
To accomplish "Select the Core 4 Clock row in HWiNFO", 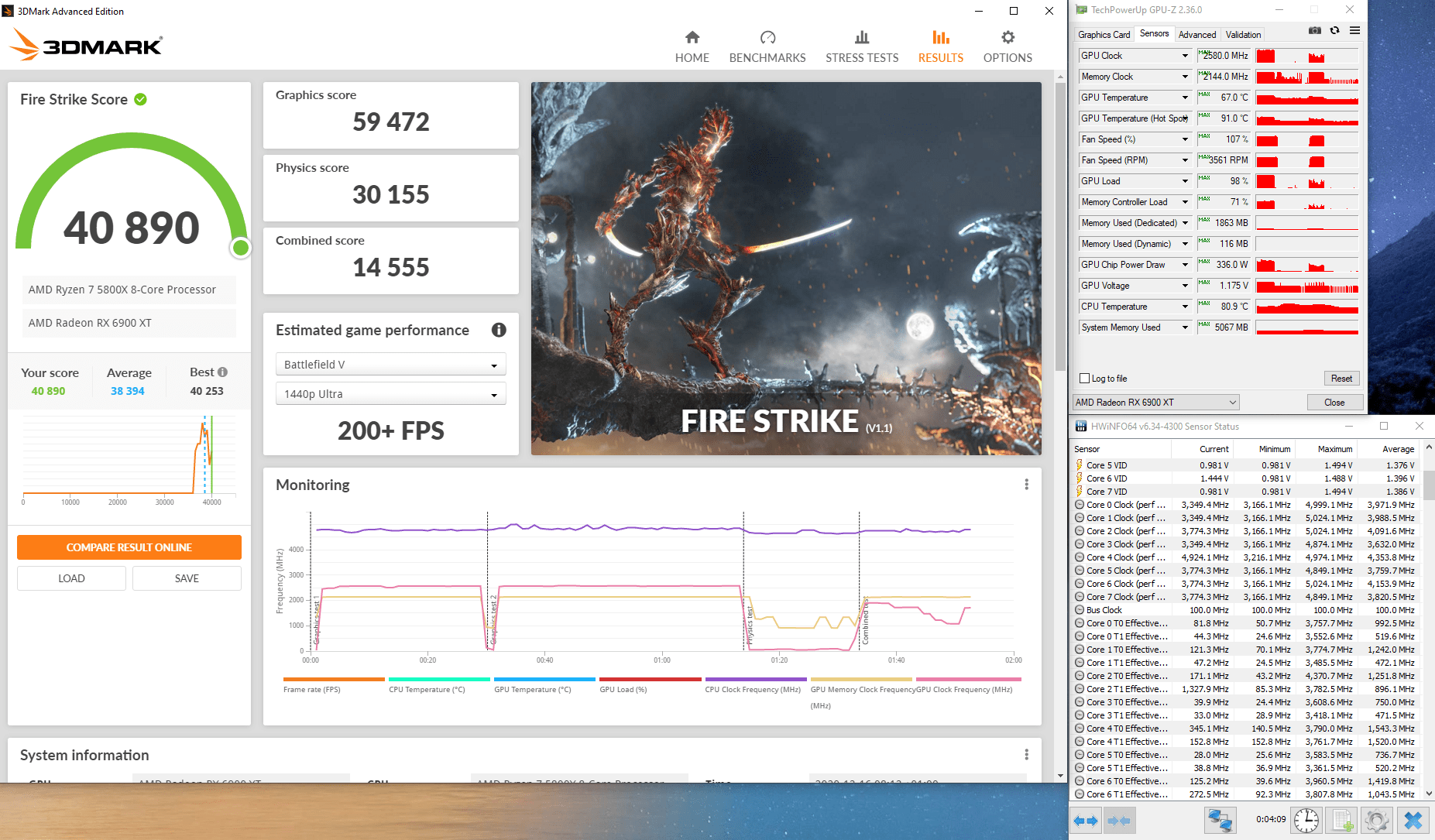I will click(x=1246, y=557).
